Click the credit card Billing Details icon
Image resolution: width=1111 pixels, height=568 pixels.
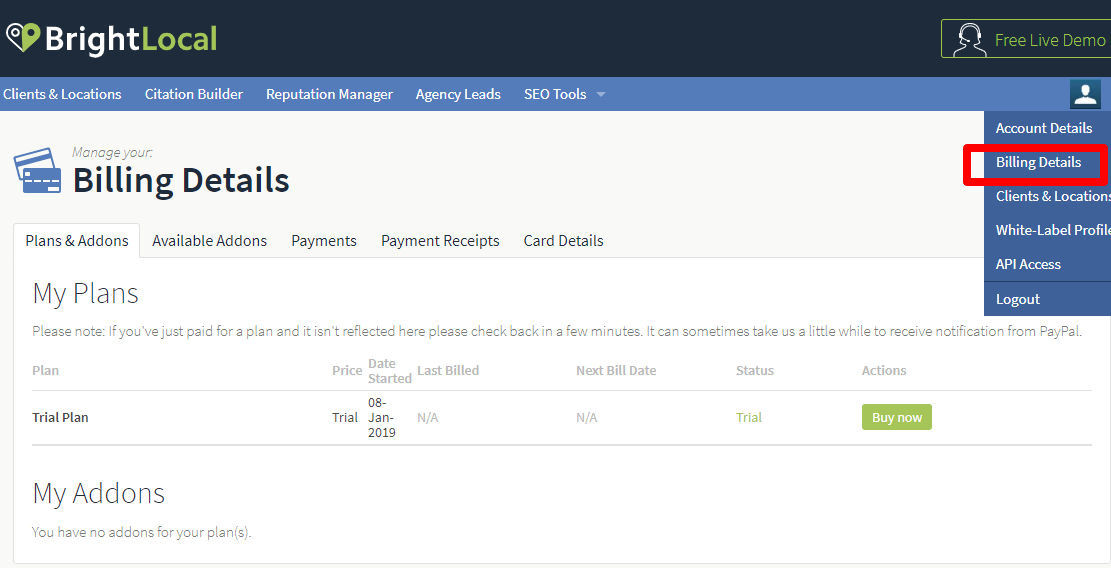(37, 170)
